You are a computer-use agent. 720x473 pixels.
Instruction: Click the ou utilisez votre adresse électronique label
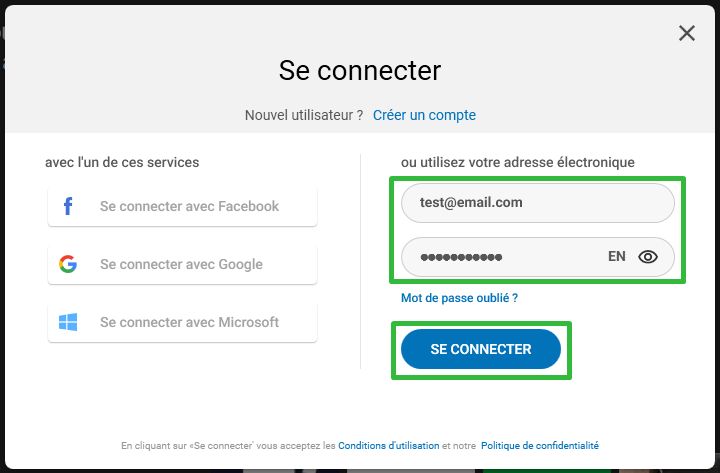518,162
